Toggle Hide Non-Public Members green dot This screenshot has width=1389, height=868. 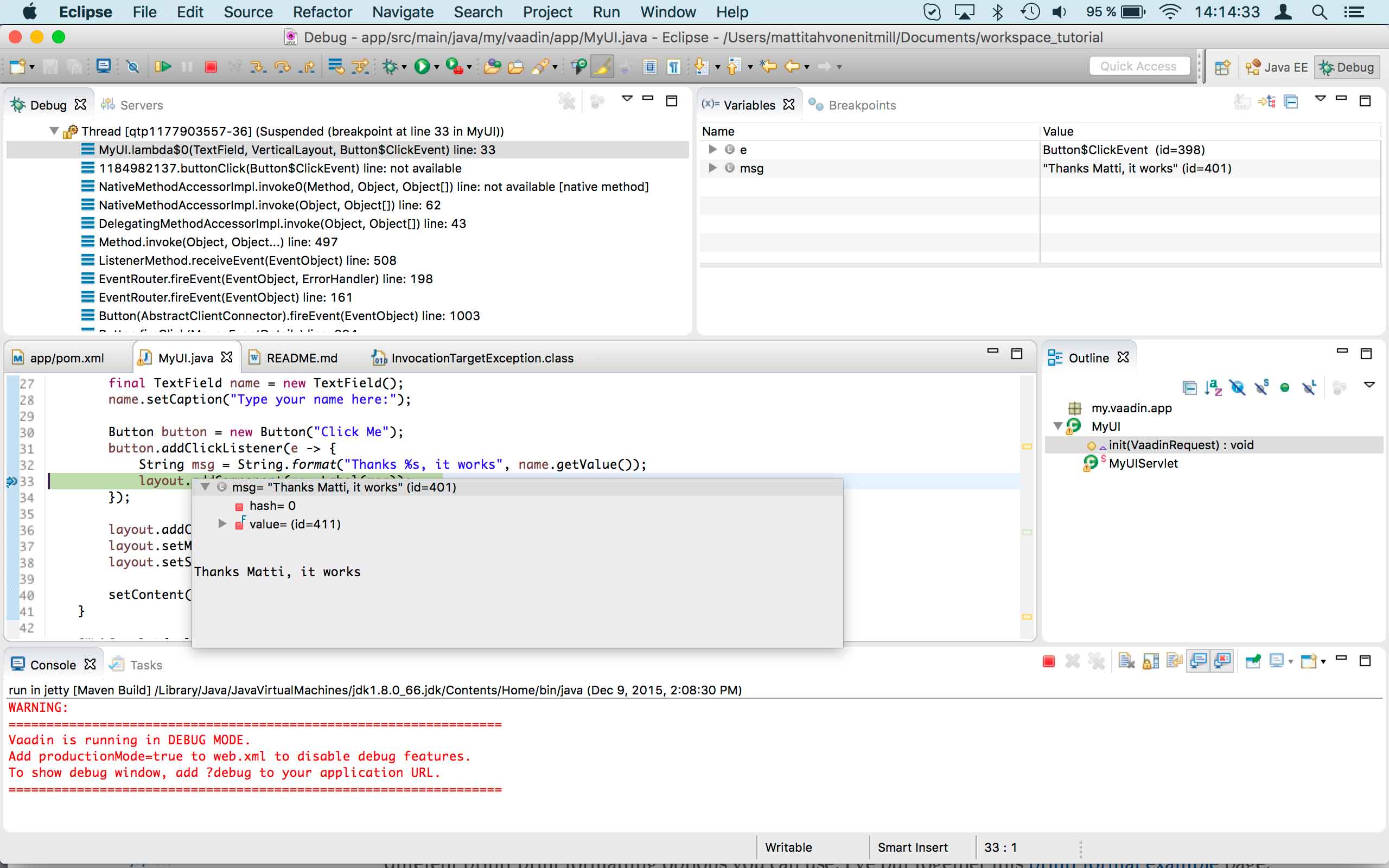click(x=1284, y=388)
